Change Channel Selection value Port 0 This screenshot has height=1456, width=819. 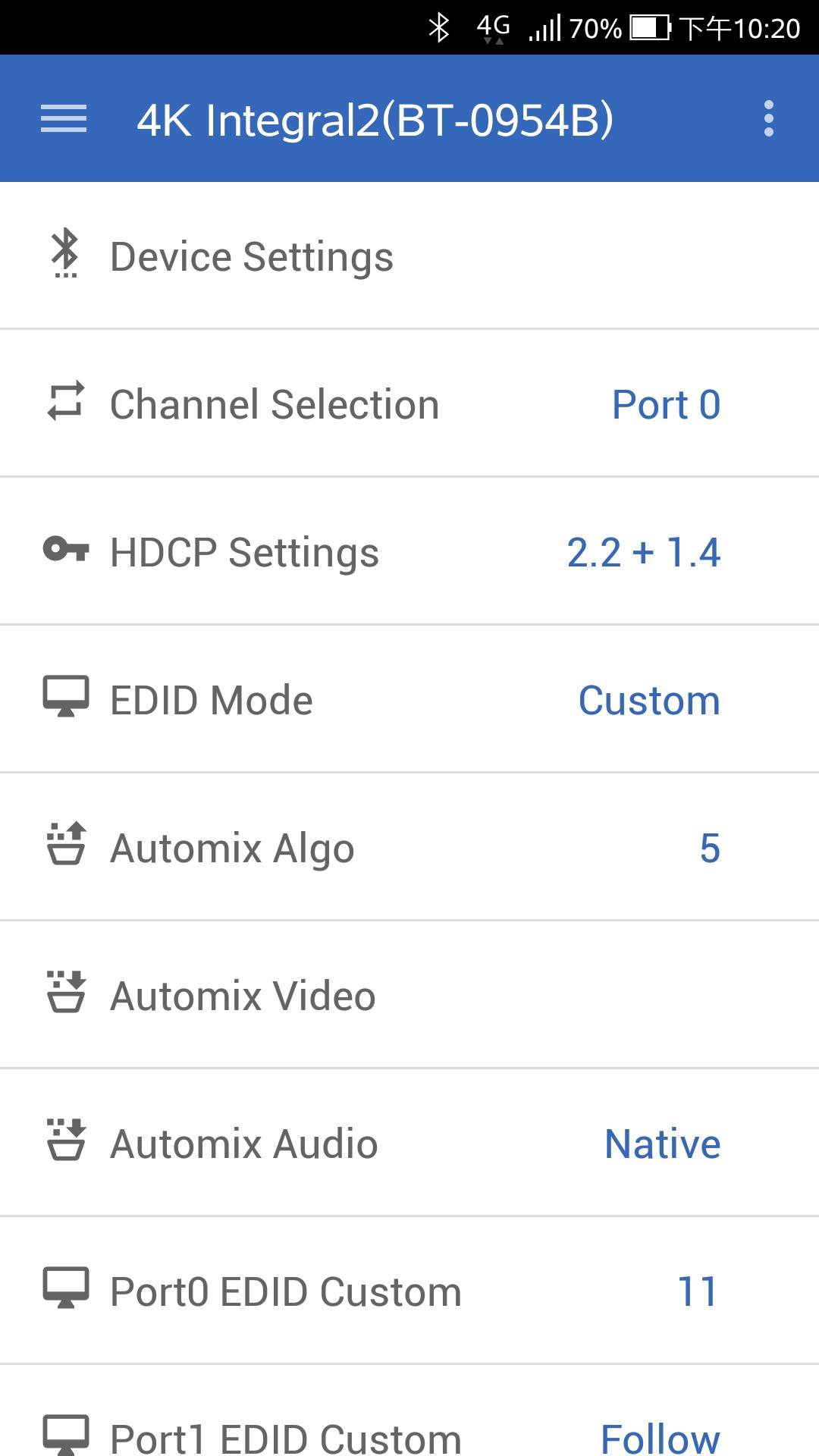pyautogui.click(x=666, y=404)
